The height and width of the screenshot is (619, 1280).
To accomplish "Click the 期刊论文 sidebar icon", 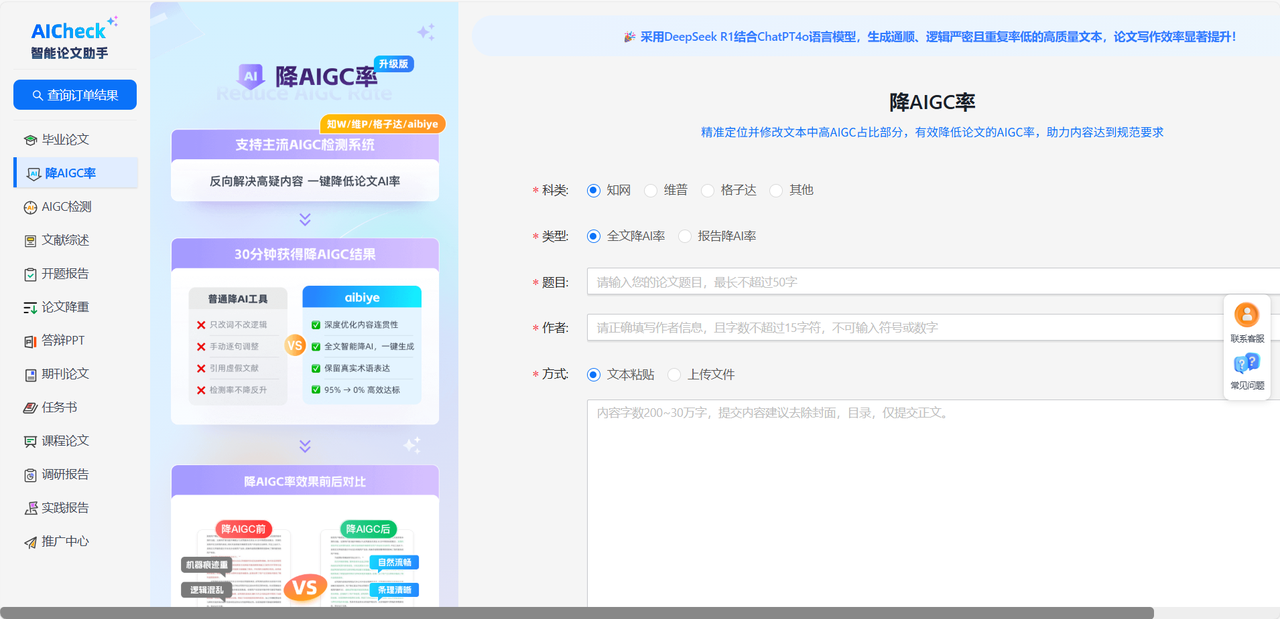I will 31,374.
